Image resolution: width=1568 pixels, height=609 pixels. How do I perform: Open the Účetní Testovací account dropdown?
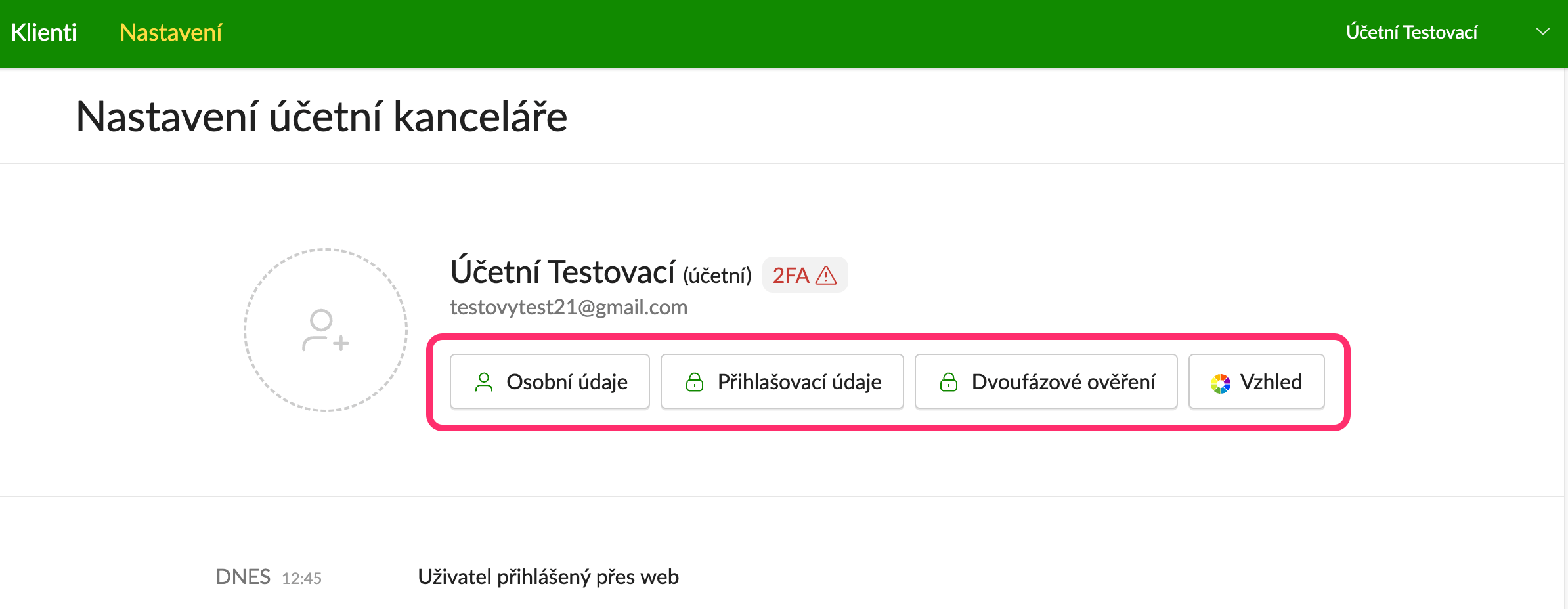point(1411,32)
